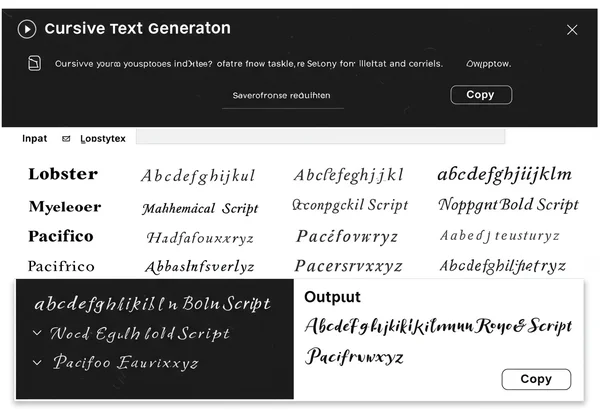Select the abcdefghjiijklm bold sample
The height and width of the screenshot is (420, 600).
505,175
